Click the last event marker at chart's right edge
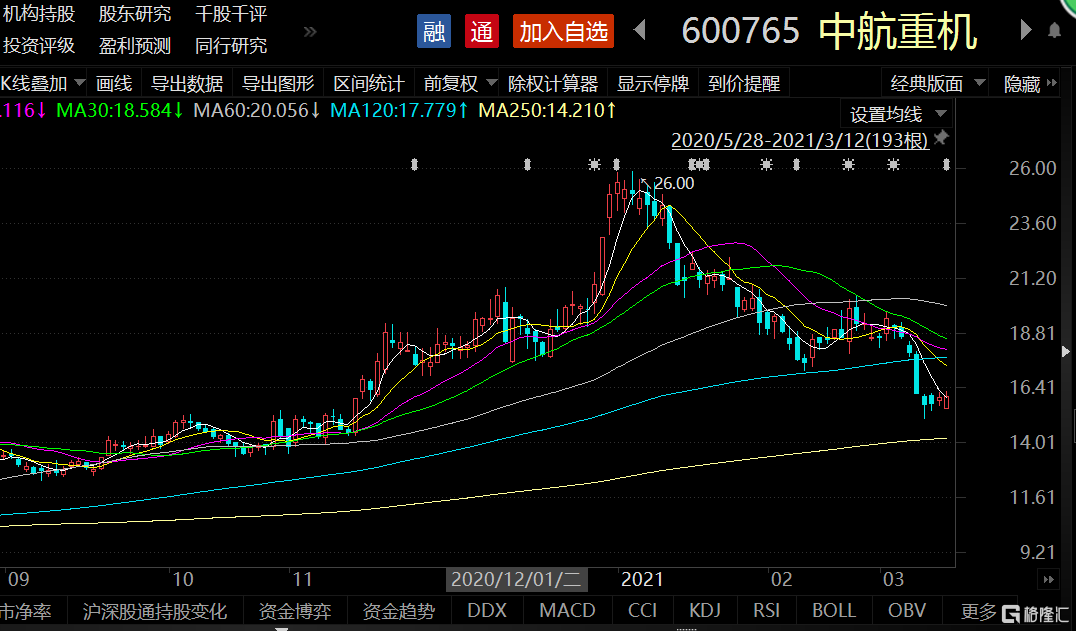The height and width of the screenshot is (631, 1076). click(946, 165)
